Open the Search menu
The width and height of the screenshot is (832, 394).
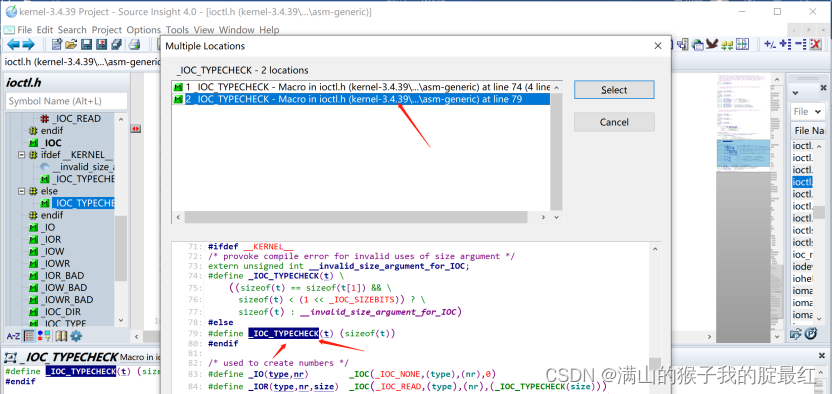click(x=72, y=30)
